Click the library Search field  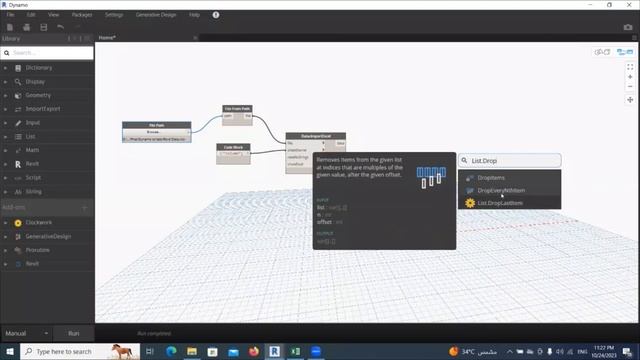(47, 53)
